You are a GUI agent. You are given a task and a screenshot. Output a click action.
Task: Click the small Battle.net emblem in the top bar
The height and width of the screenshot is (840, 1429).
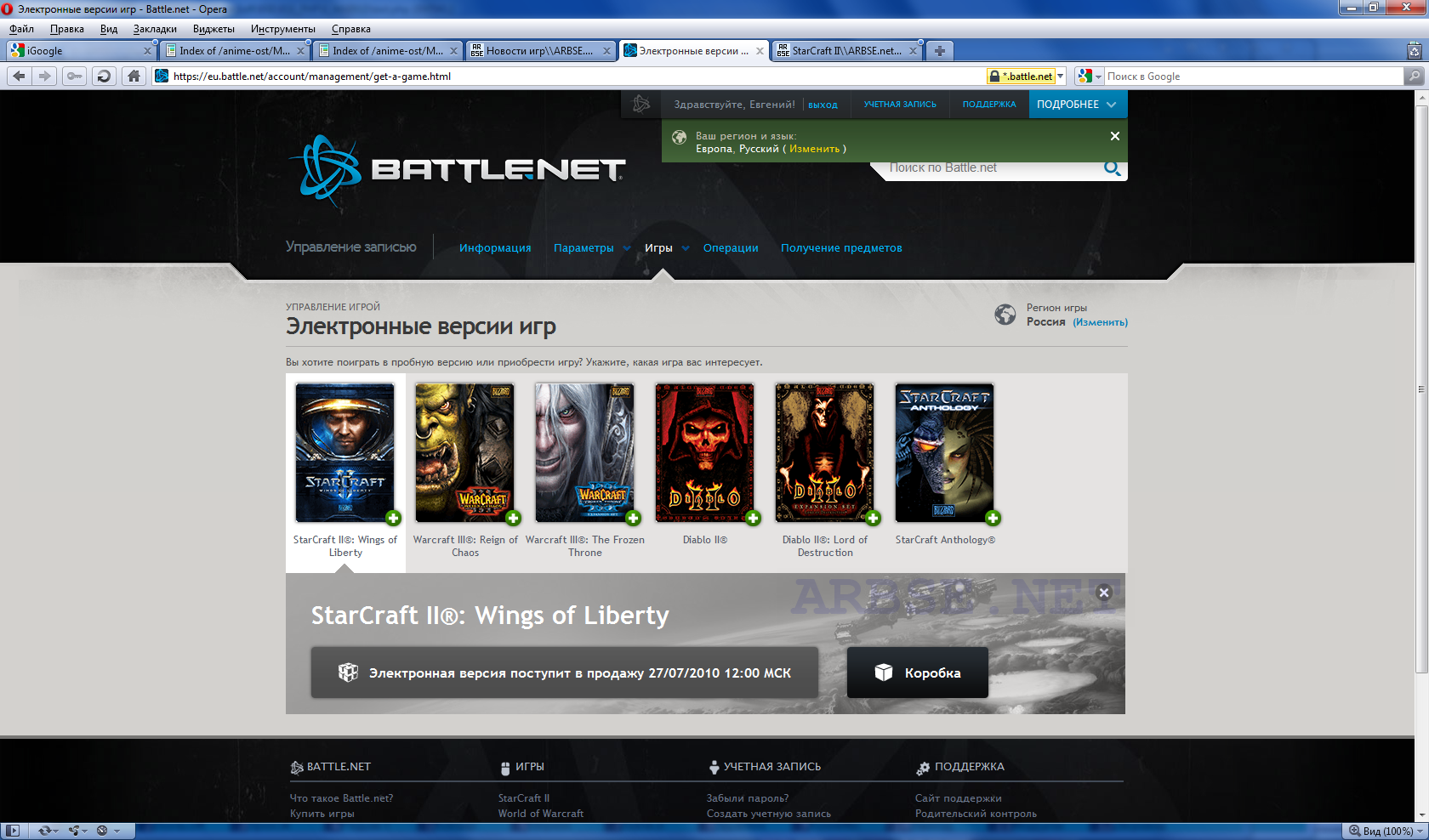click(641, 105)
